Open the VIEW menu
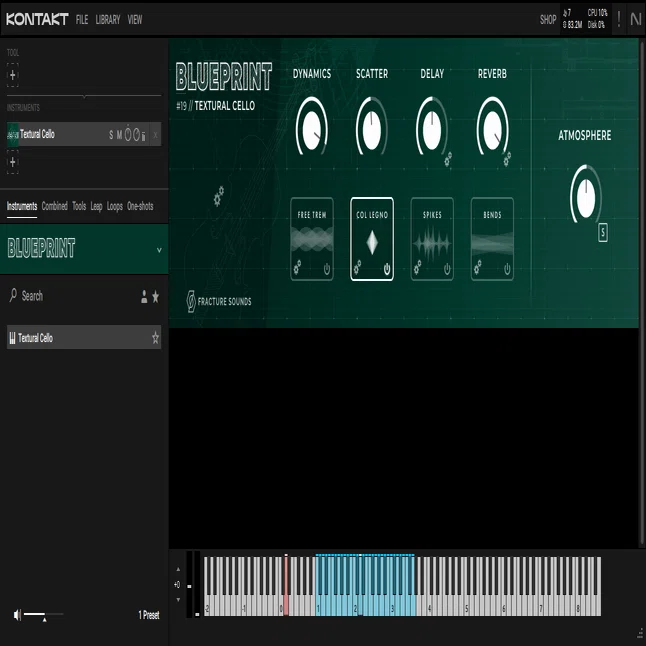646x646 pixels. click(135, 19)
